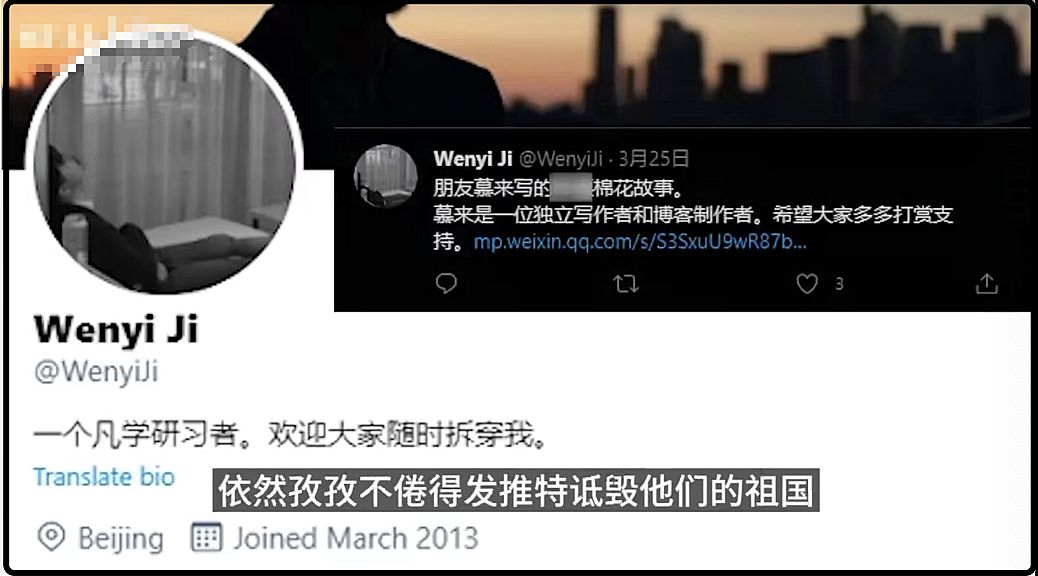This screenshot has height=576, width=1038.
Task: Click the Beijing location text
Action: (x=120, y=538)
